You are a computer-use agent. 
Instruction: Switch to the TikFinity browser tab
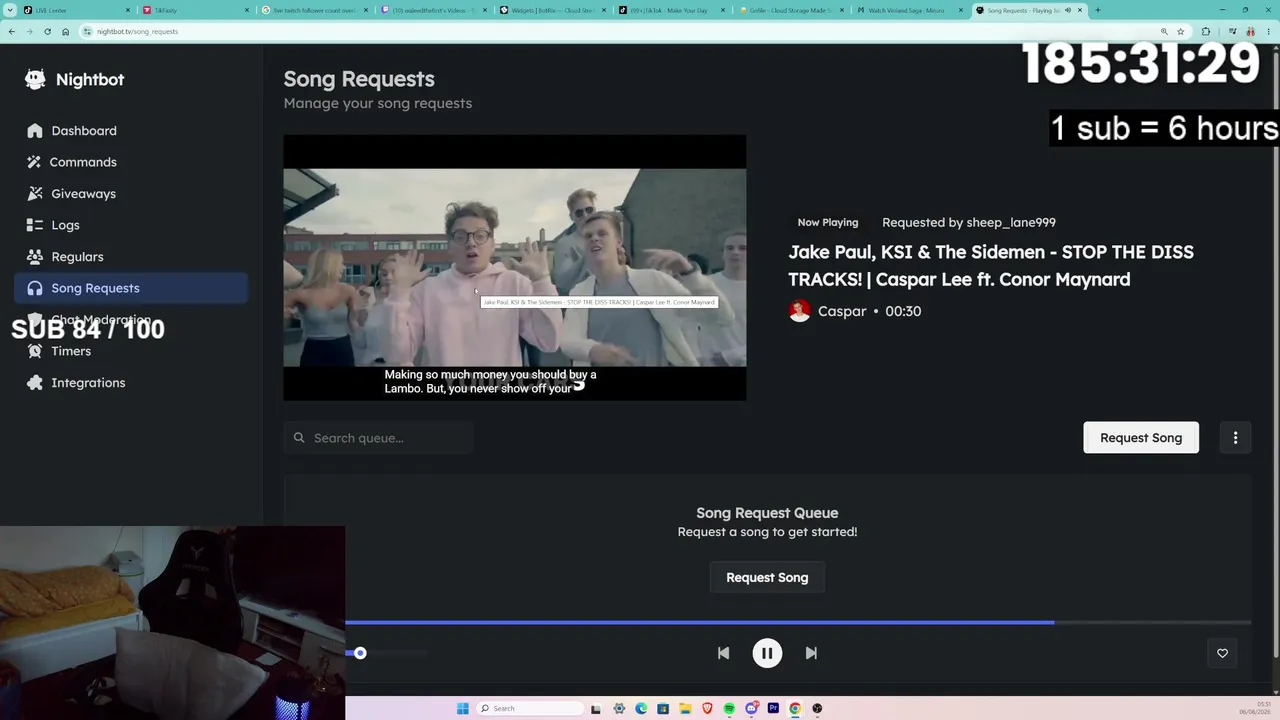pyautogui.click(x=195, y=10)
